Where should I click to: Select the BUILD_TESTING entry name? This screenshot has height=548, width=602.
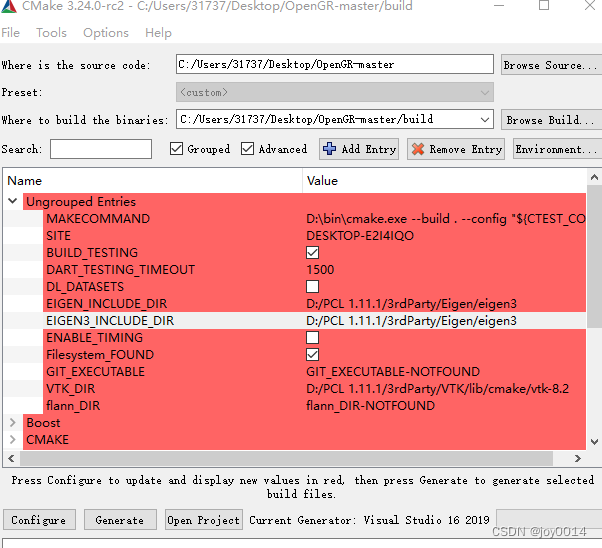(92, 253)
